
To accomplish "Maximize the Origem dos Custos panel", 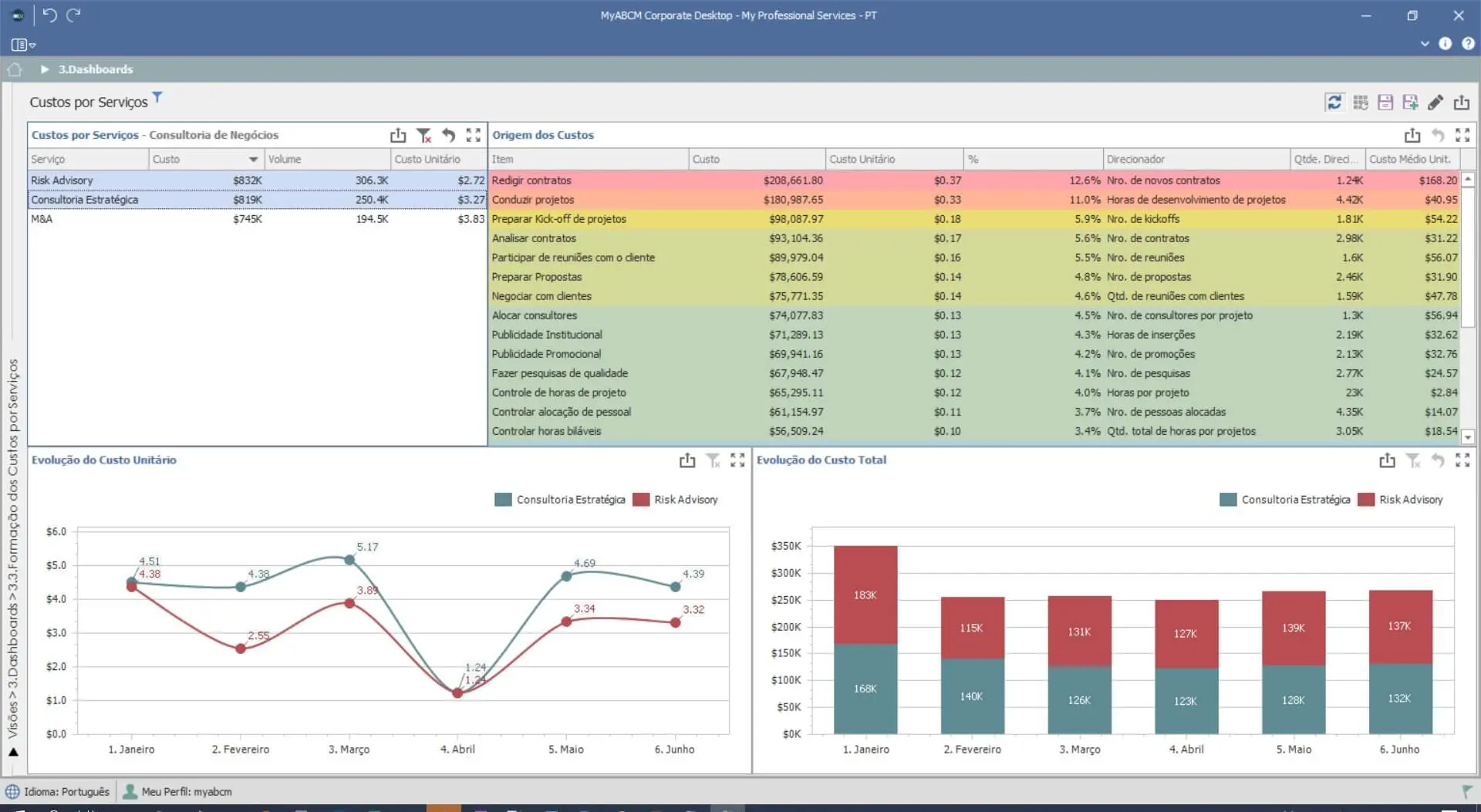I will click(x=1462, y=136).
